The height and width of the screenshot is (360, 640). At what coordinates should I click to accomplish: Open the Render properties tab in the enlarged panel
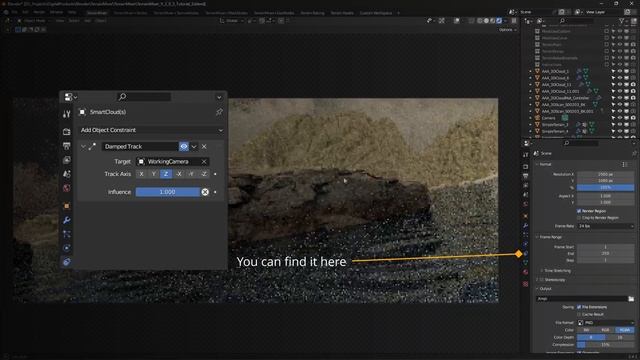tap(67, 131)
